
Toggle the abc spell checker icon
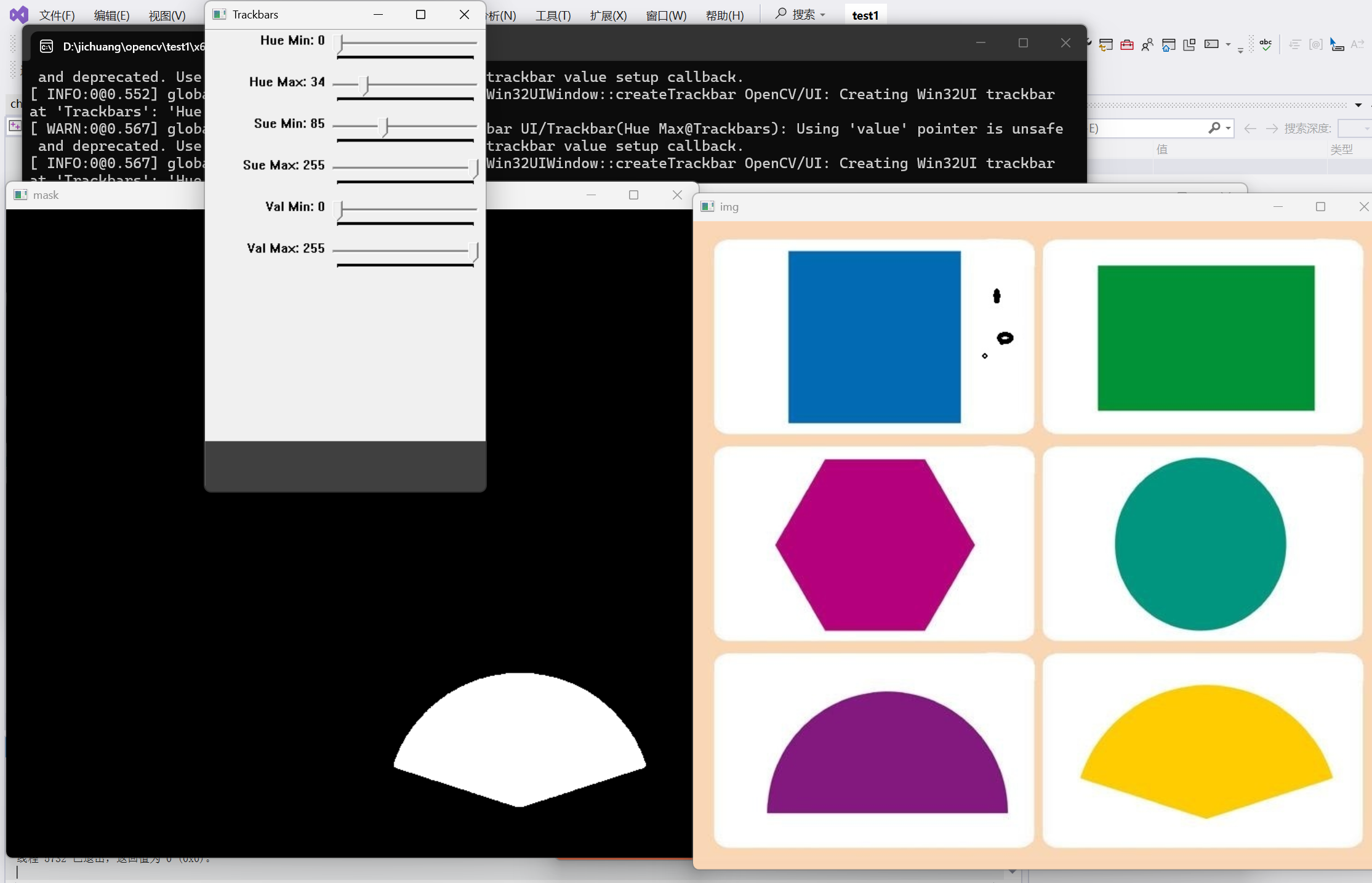pos(1266,44)
